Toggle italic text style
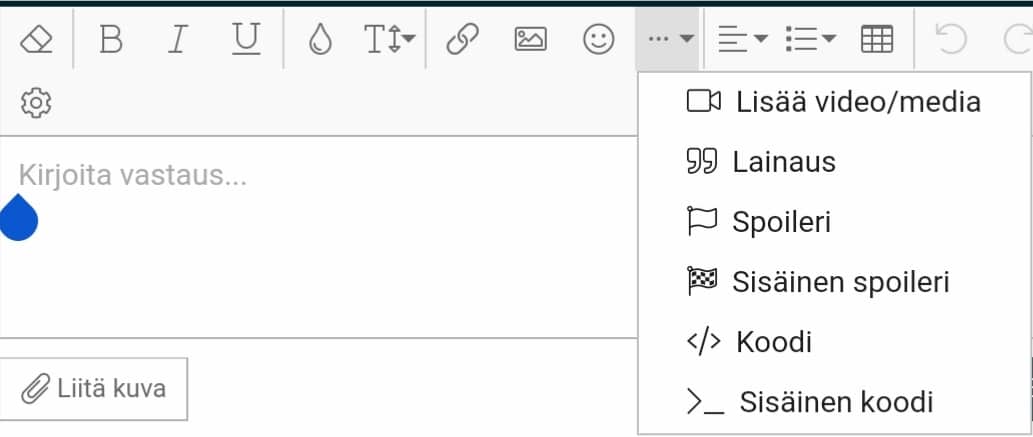 point(177,40)
